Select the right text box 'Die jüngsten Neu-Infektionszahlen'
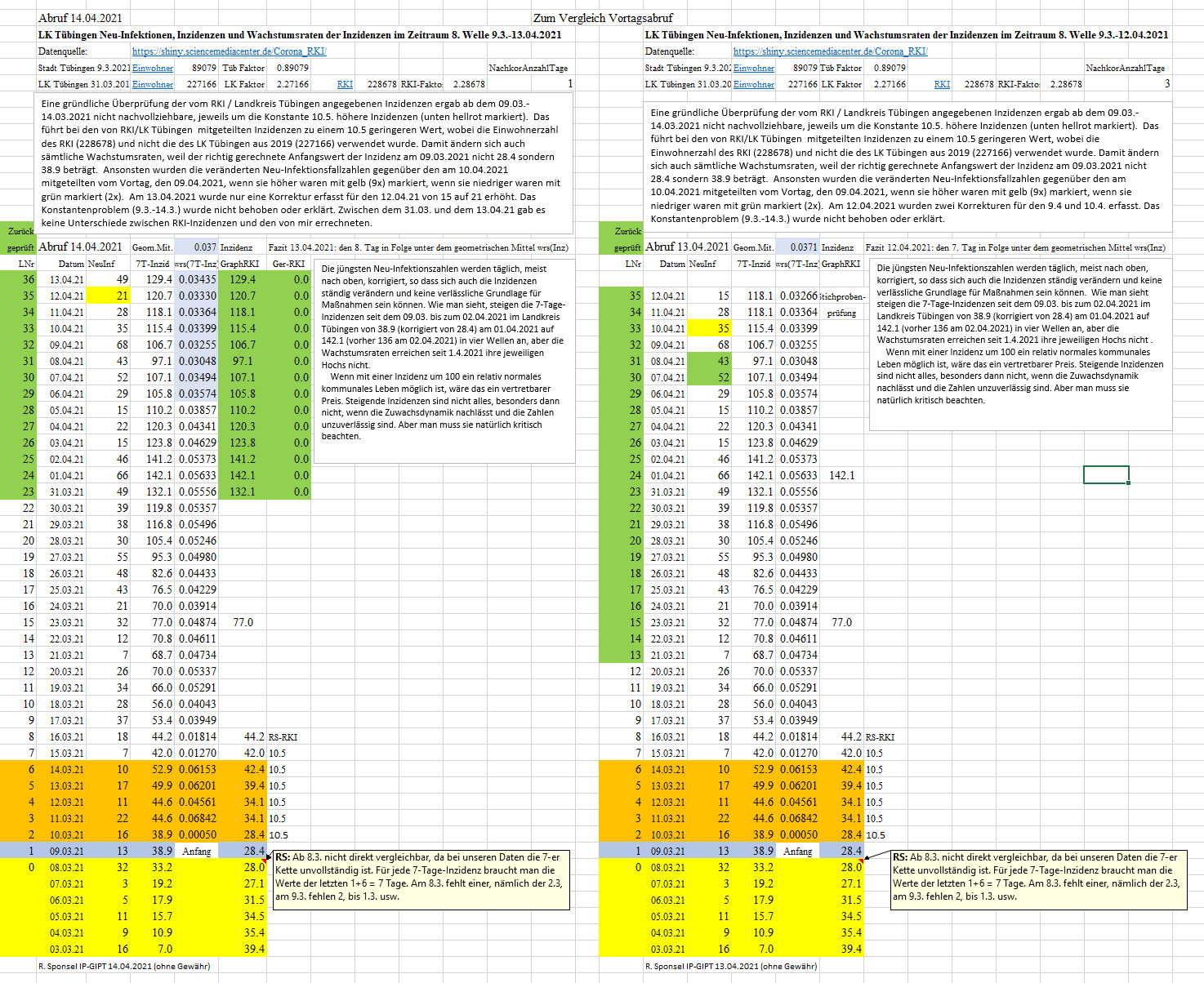Screen dimensions: 1204x983 click(1020, 345)
